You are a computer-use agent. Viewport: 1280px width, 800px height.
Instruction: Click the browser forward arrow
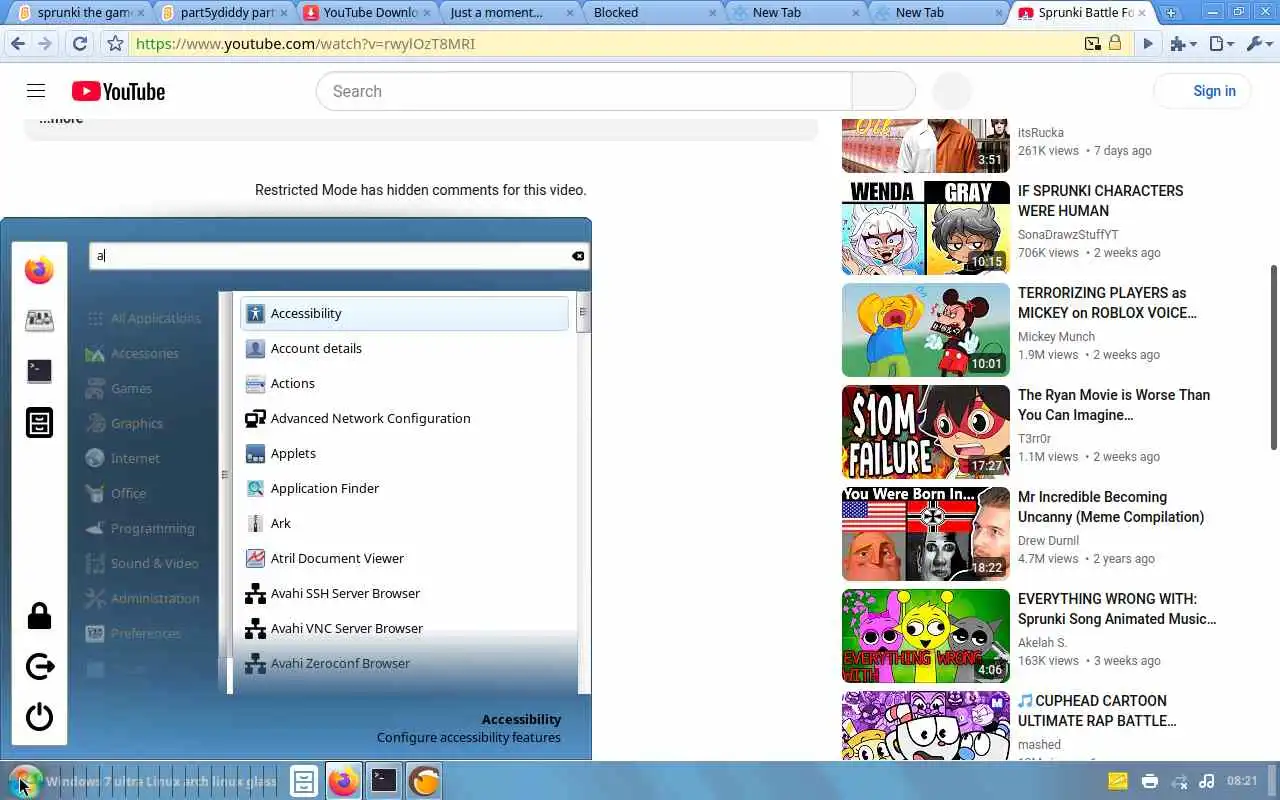click(x=45, y=44)
